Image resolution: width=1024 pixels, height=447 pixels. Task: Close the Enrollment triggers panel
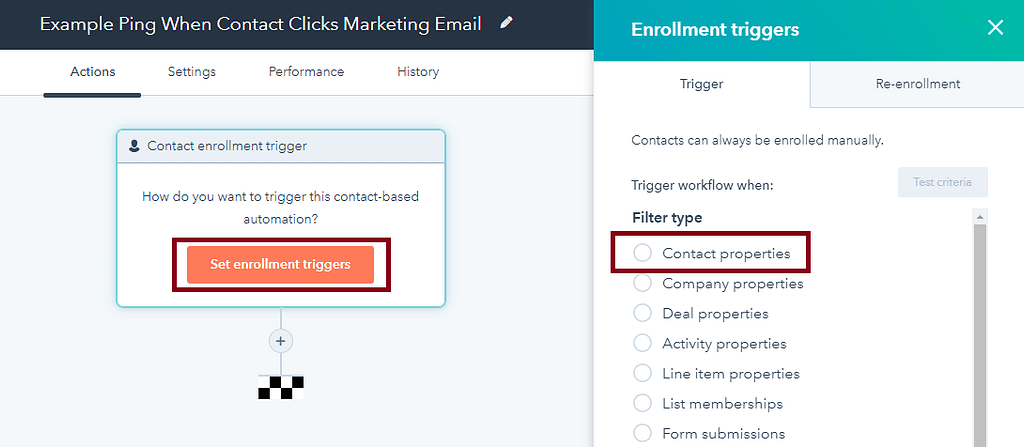(995, 27)
